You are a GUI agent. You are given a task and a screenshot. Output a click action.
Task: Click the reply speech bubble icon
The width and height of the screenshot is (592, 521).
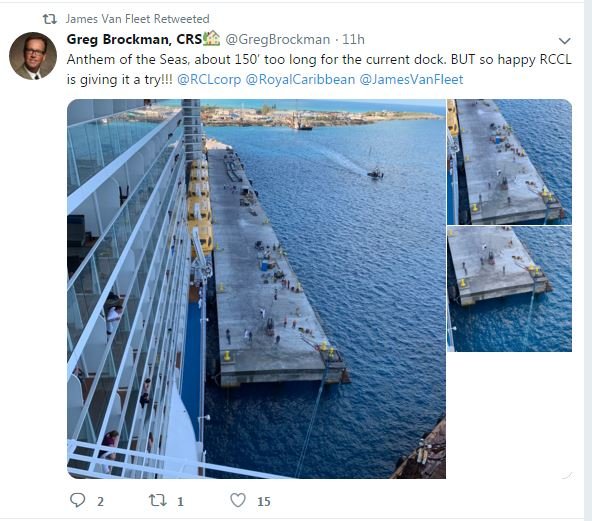77,500
